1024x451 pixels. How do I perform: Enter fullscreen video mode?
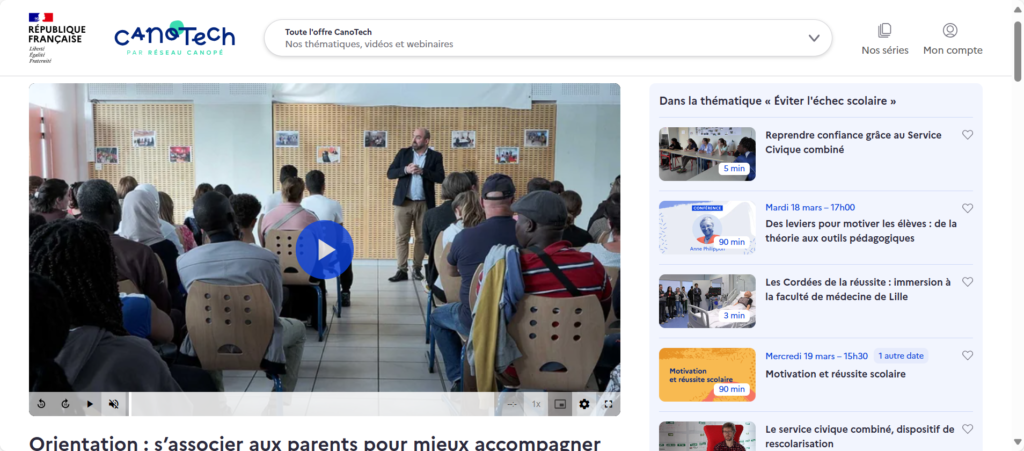pos(608,404)
